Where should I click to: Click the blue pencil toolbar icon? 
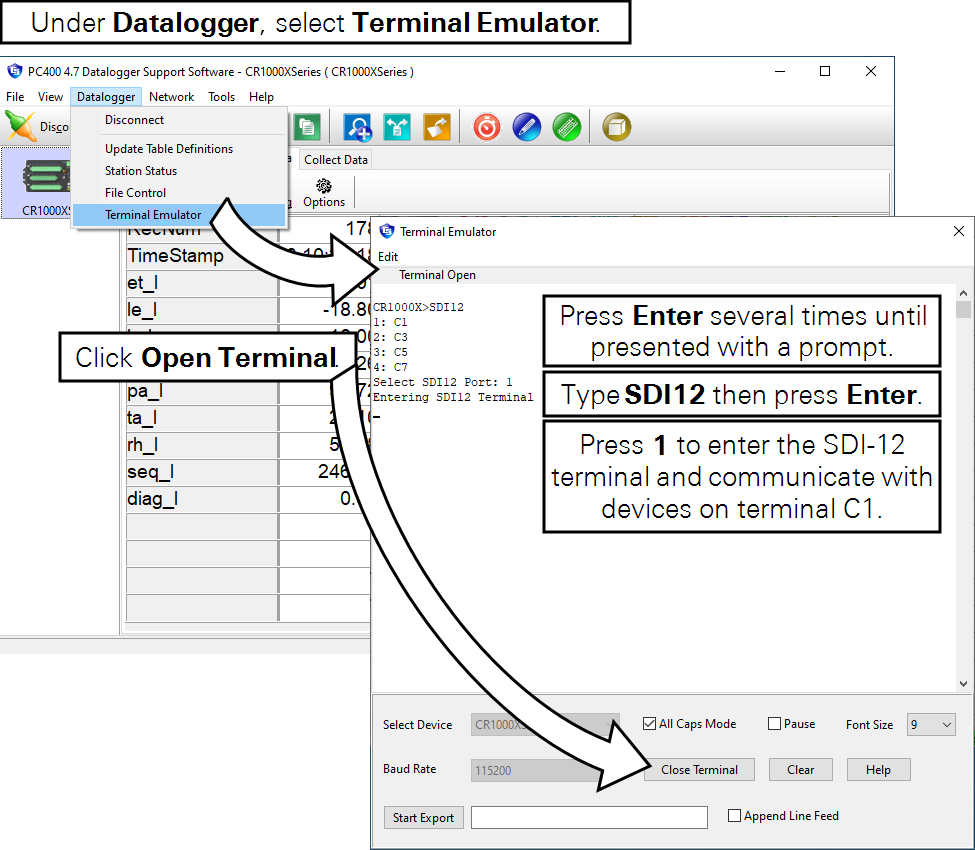(x=527, y=127)
